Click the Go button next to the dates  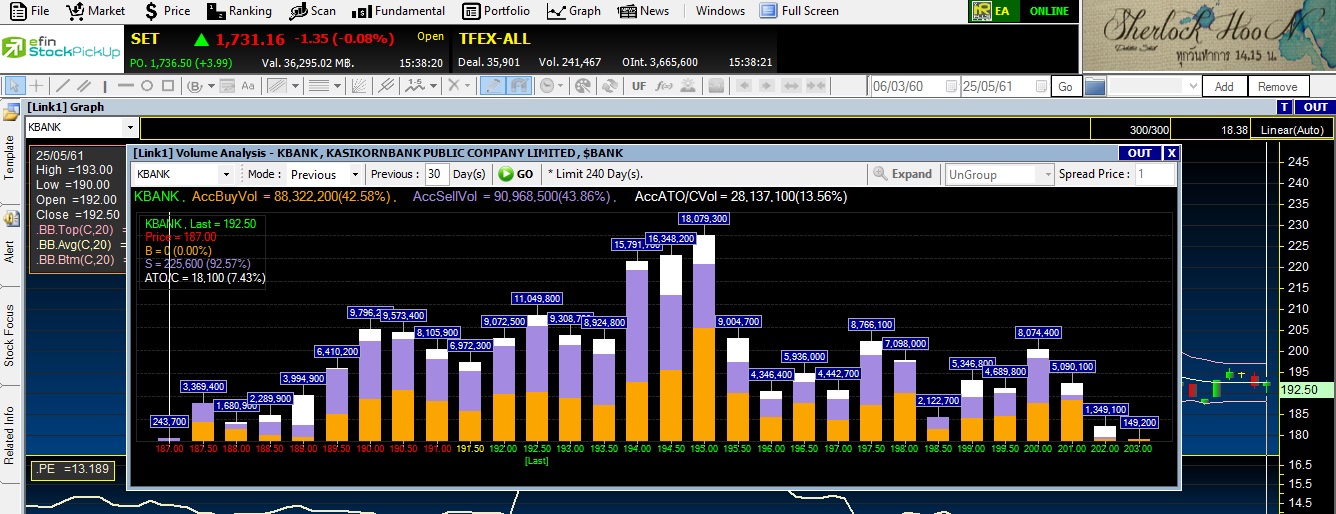coord(1066,86)
